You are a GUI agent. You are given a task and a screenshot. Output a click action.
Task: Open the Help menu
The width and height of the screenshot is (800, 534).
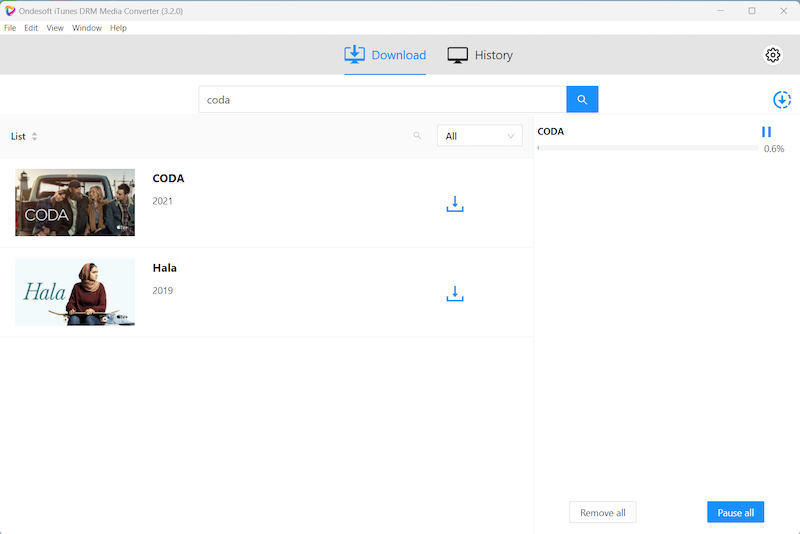tap(118, 28)
